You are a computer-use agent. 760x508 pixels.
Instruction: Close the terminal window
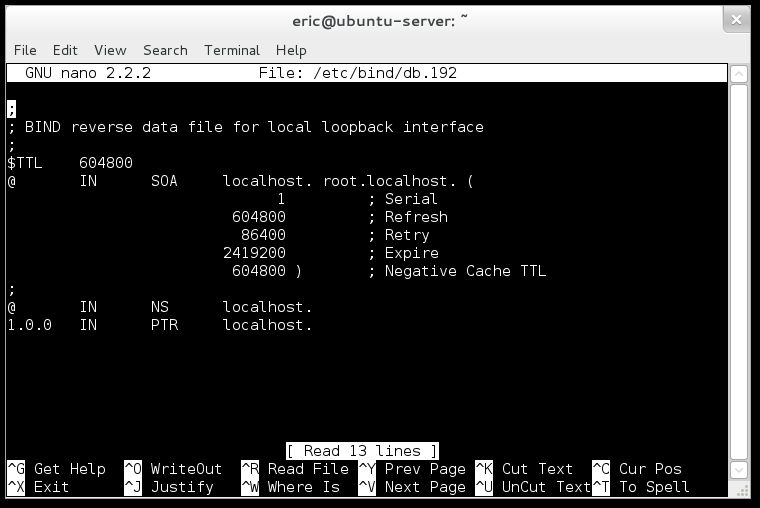coord(736,19)
